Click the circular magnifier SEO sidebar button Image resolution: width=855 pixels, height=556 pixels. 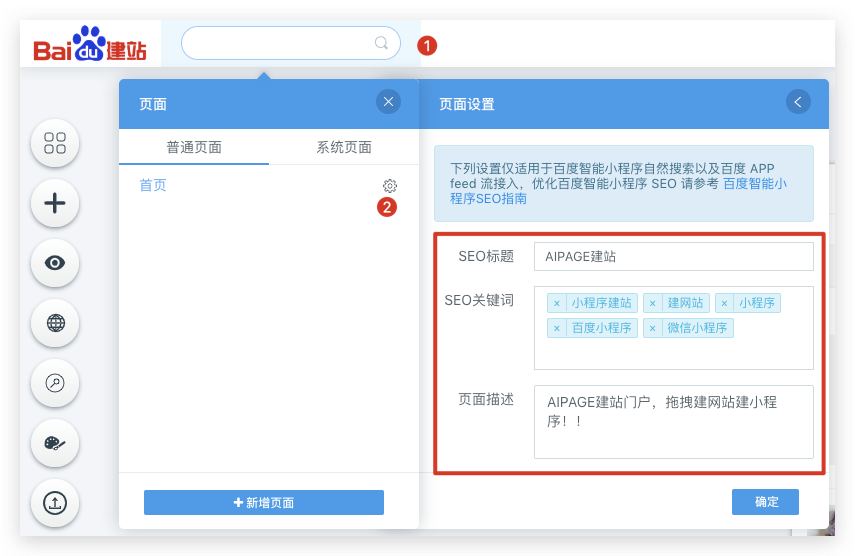[55, 383]
